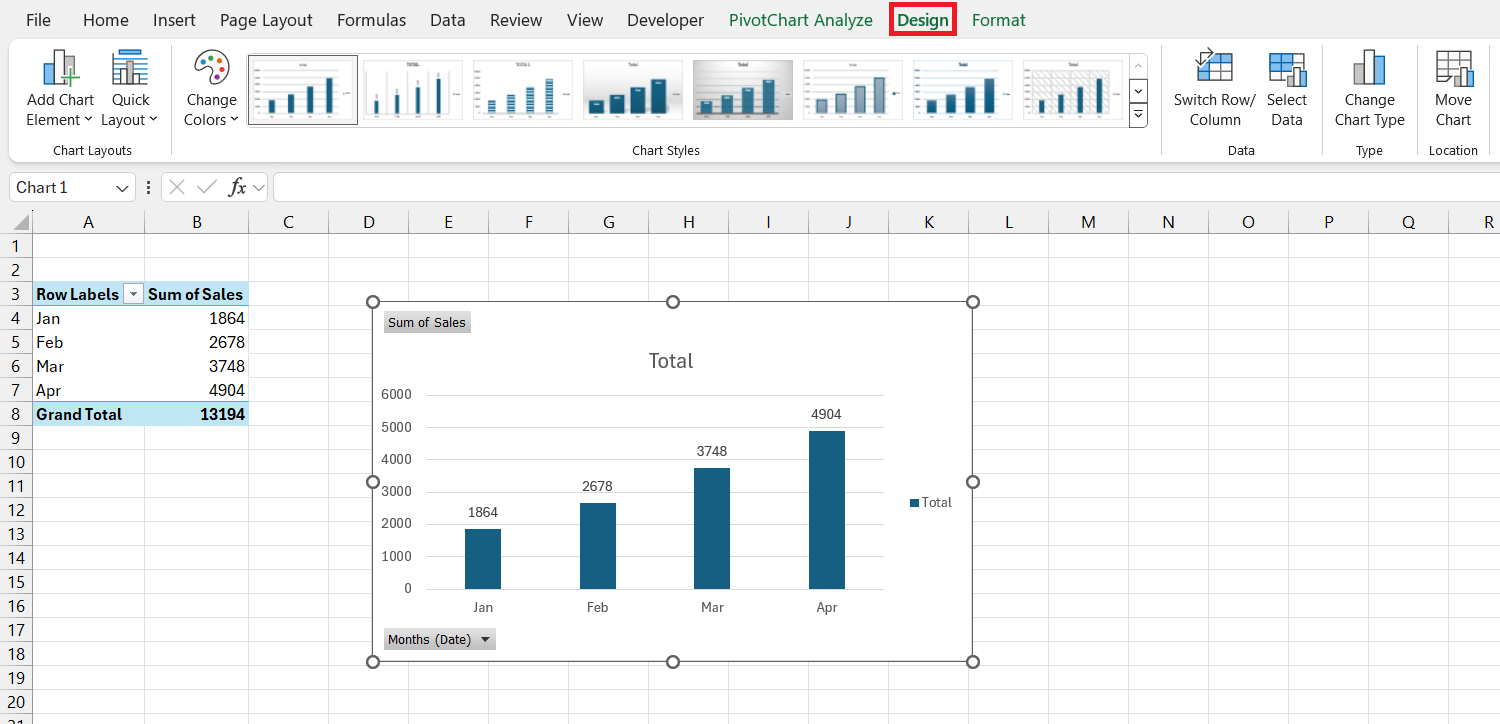Switch to the Formulas tab

(371, 19)
